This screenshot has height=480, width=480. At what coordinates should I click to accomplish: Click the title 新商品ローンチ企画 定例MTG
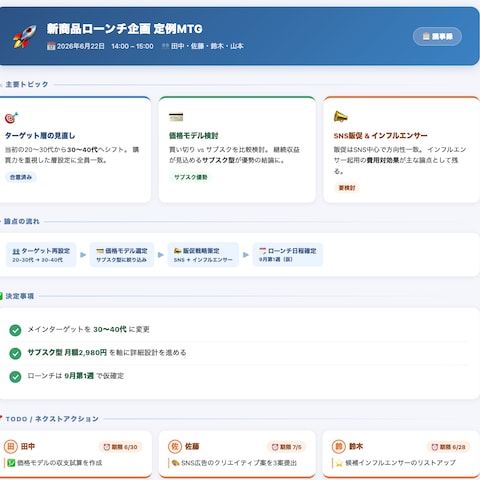[x=124, y=29]
